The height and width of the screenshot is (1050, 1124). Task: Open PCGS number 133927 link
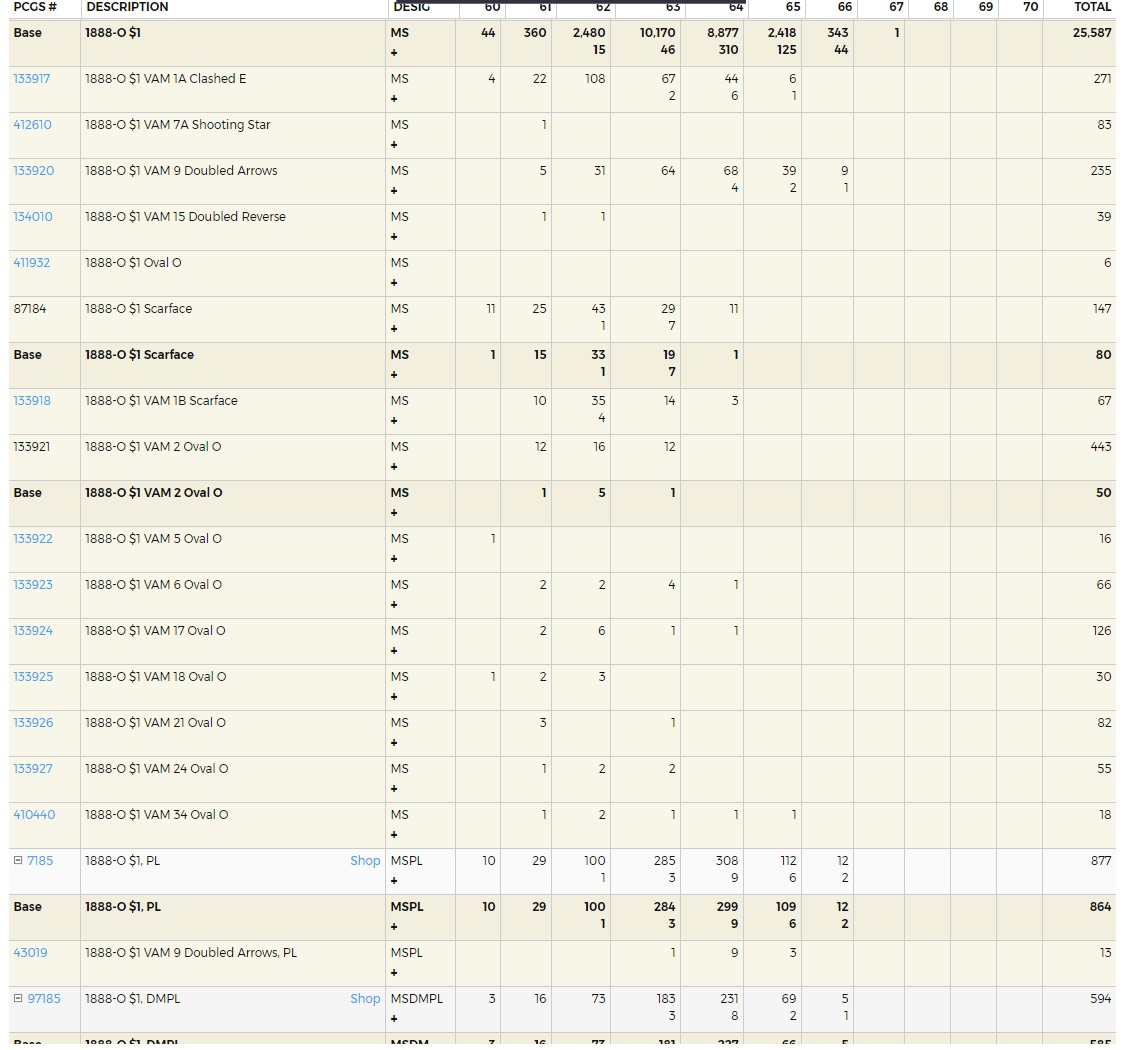pyautogui.click(x=33, y=768)
